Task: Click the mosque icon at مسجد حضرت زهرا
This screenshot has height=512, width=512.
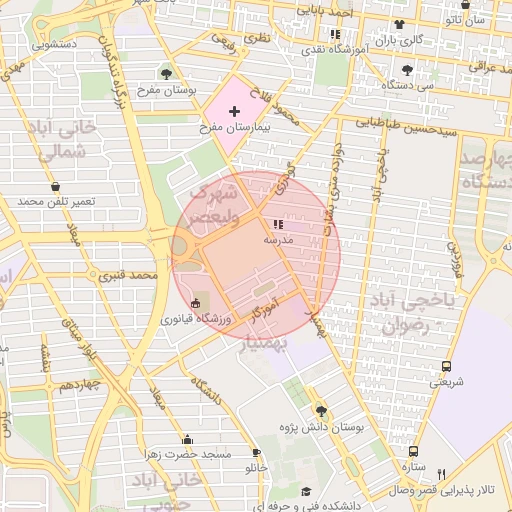Action: pos(188,440)
